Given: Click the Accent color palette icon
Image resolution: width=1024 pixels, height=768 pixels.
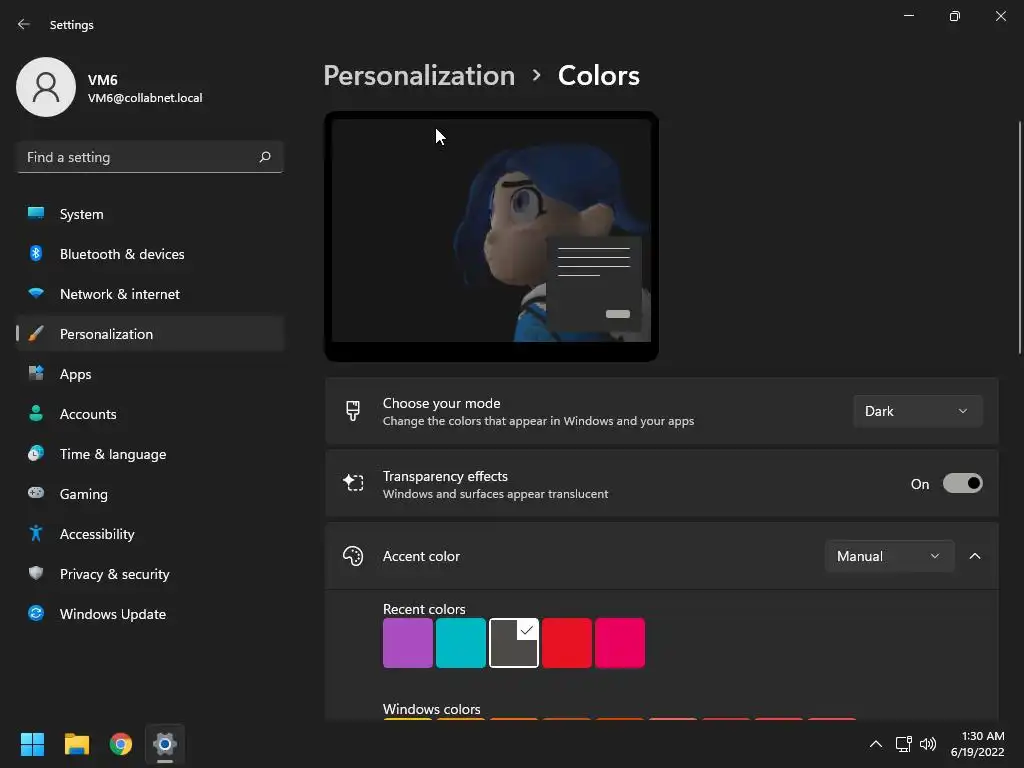Looking at the screenshot, I should (353, 556).
